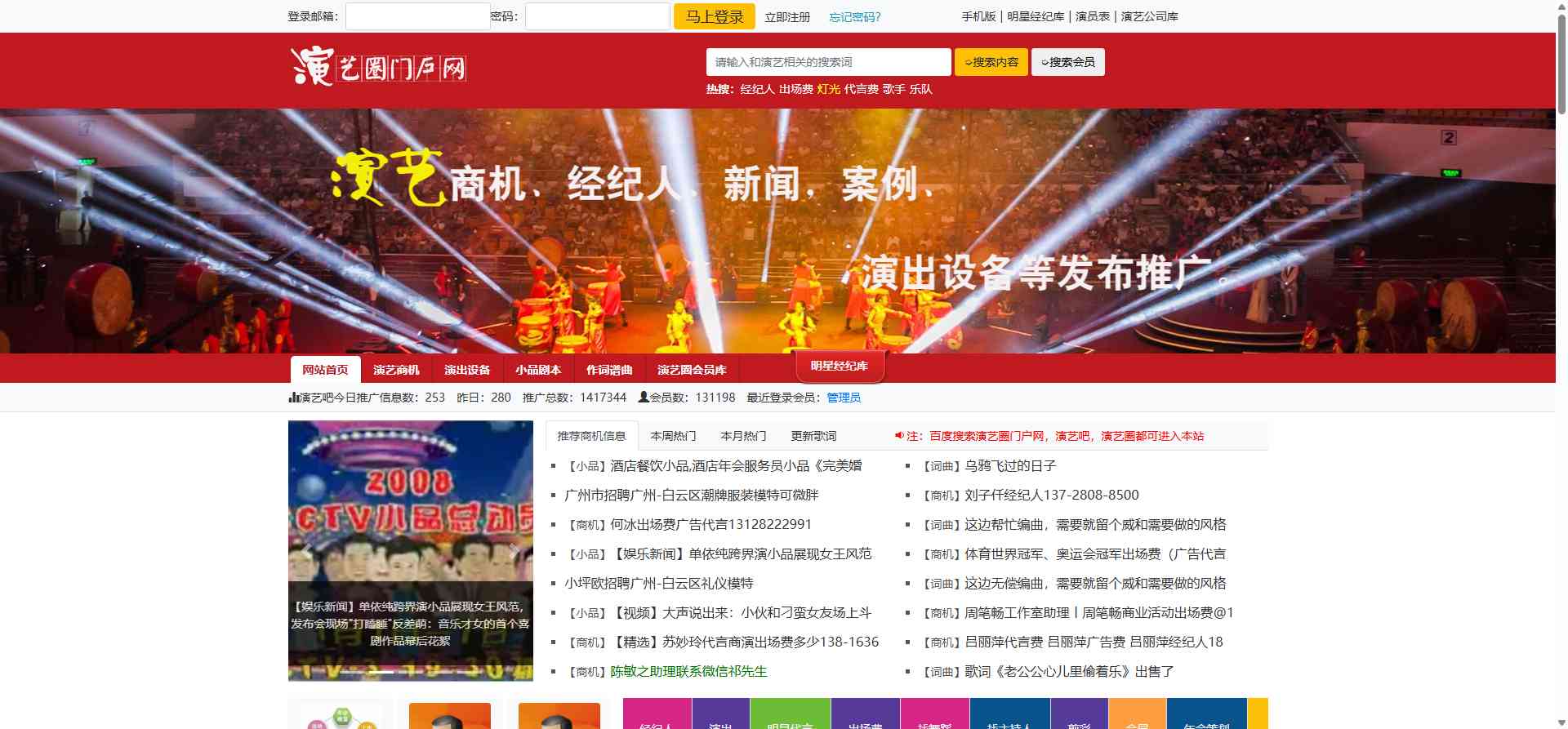The height and width of the screenshot is (729, 1568).
Task: Advance carousel with the next arrow
Action: point(514,552)
